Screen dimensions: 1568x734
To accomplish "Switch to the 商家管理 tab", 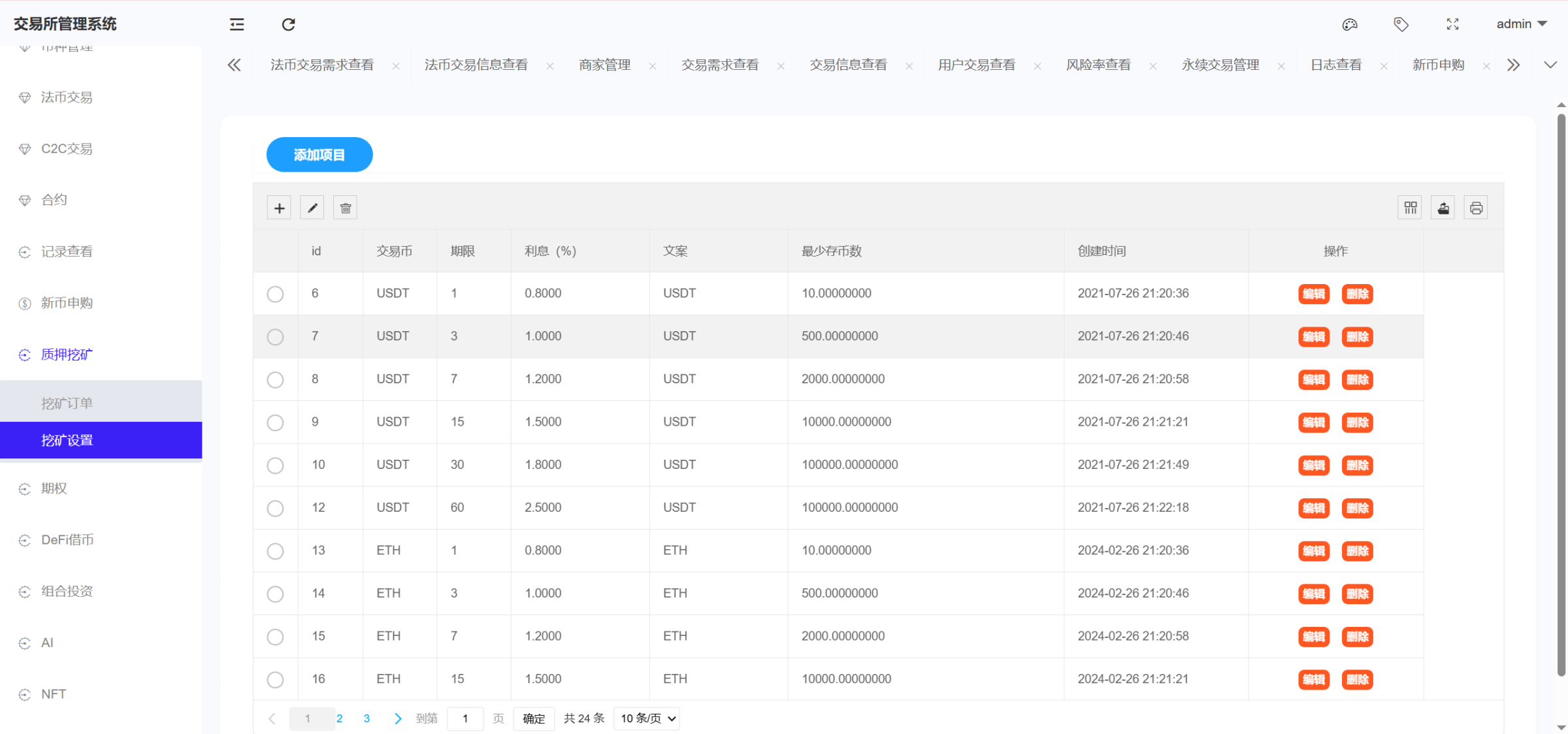I will tap(604, 65).
